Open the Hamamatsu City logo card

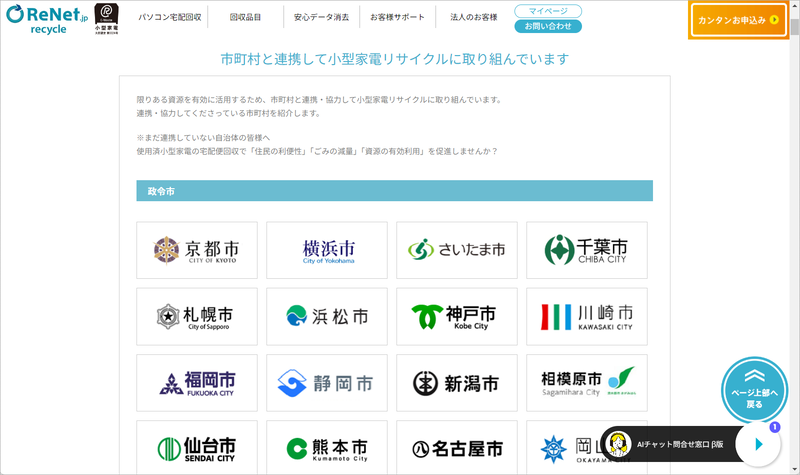click(x=327, y=316)
